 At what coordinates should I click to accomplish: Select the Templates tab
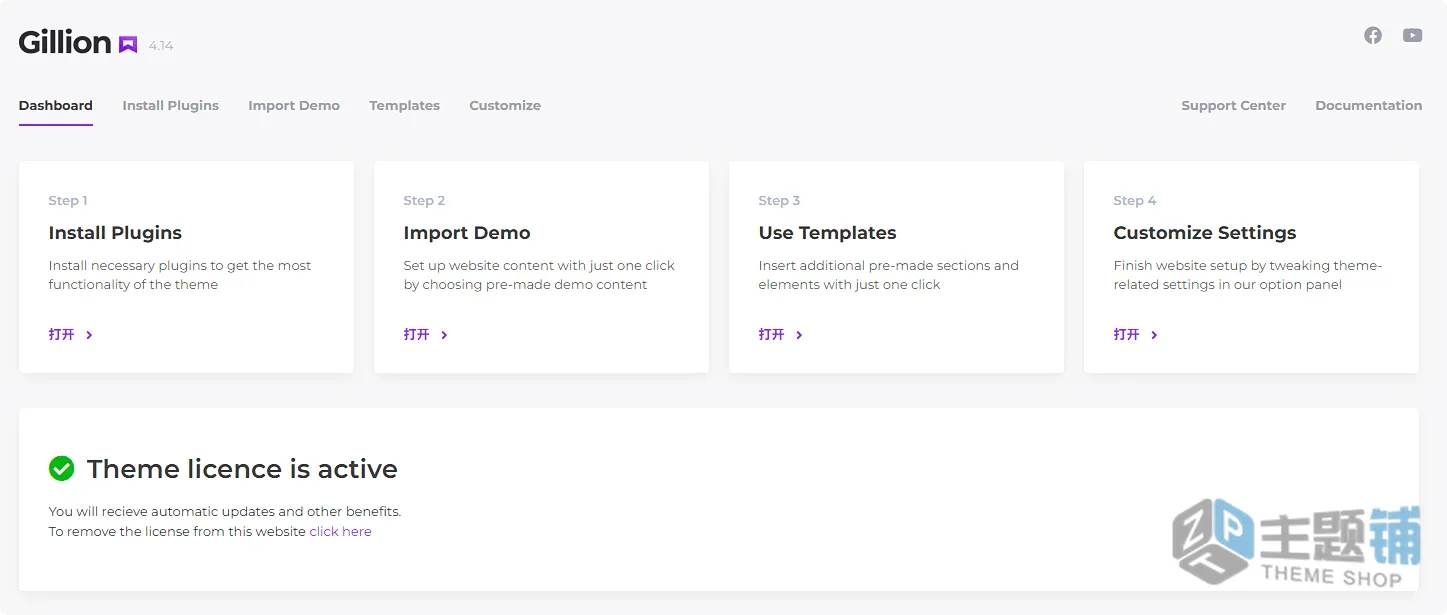[404, 105]
